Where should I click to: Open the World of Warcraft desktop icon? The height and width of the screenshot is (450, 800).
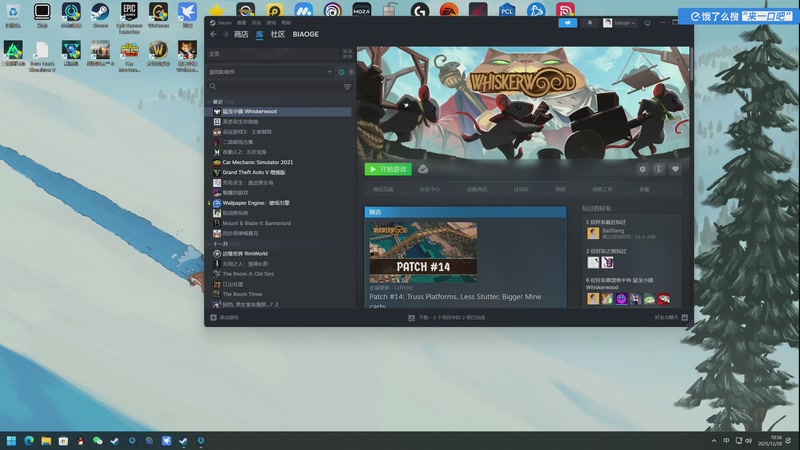point(158,53)
